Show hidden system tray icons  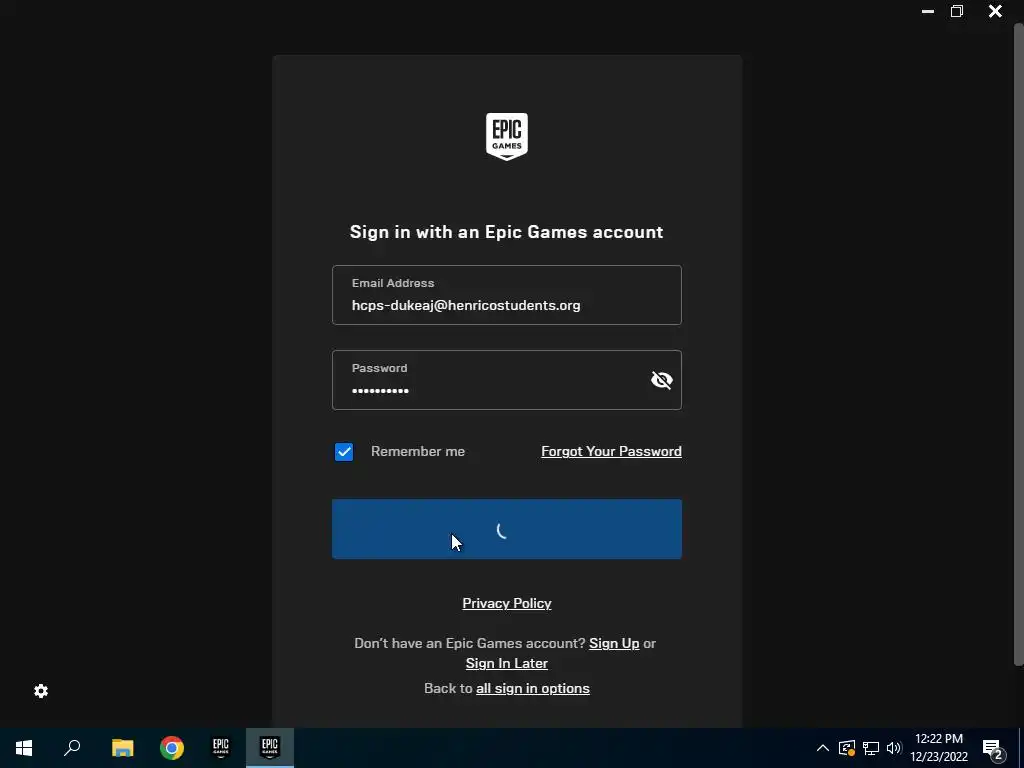[823, 748]
